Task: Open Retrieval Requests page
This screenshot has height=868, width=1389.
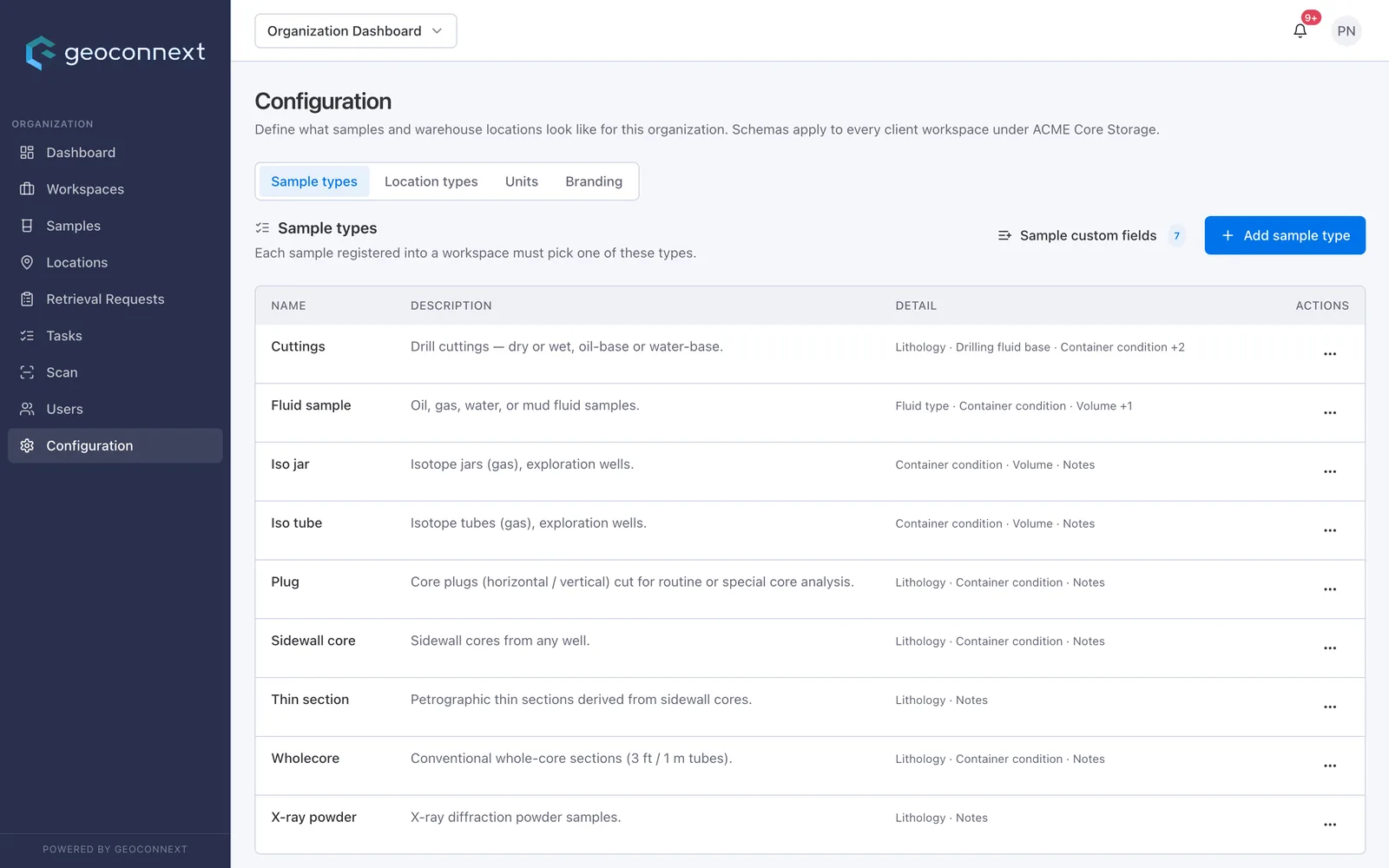Action: [x=115, y=299]
